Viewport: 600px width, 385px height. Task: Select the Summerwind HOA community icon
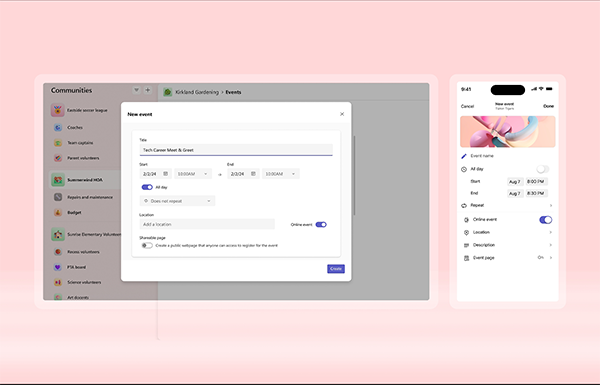(x=58, y=180)
